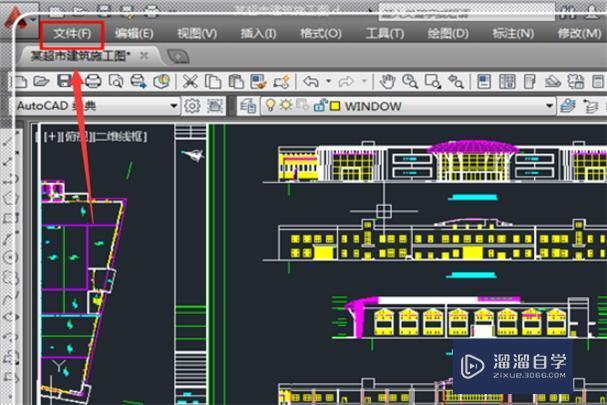Click the [+] viewport control
607x405 pixels.
click(51, 136)
